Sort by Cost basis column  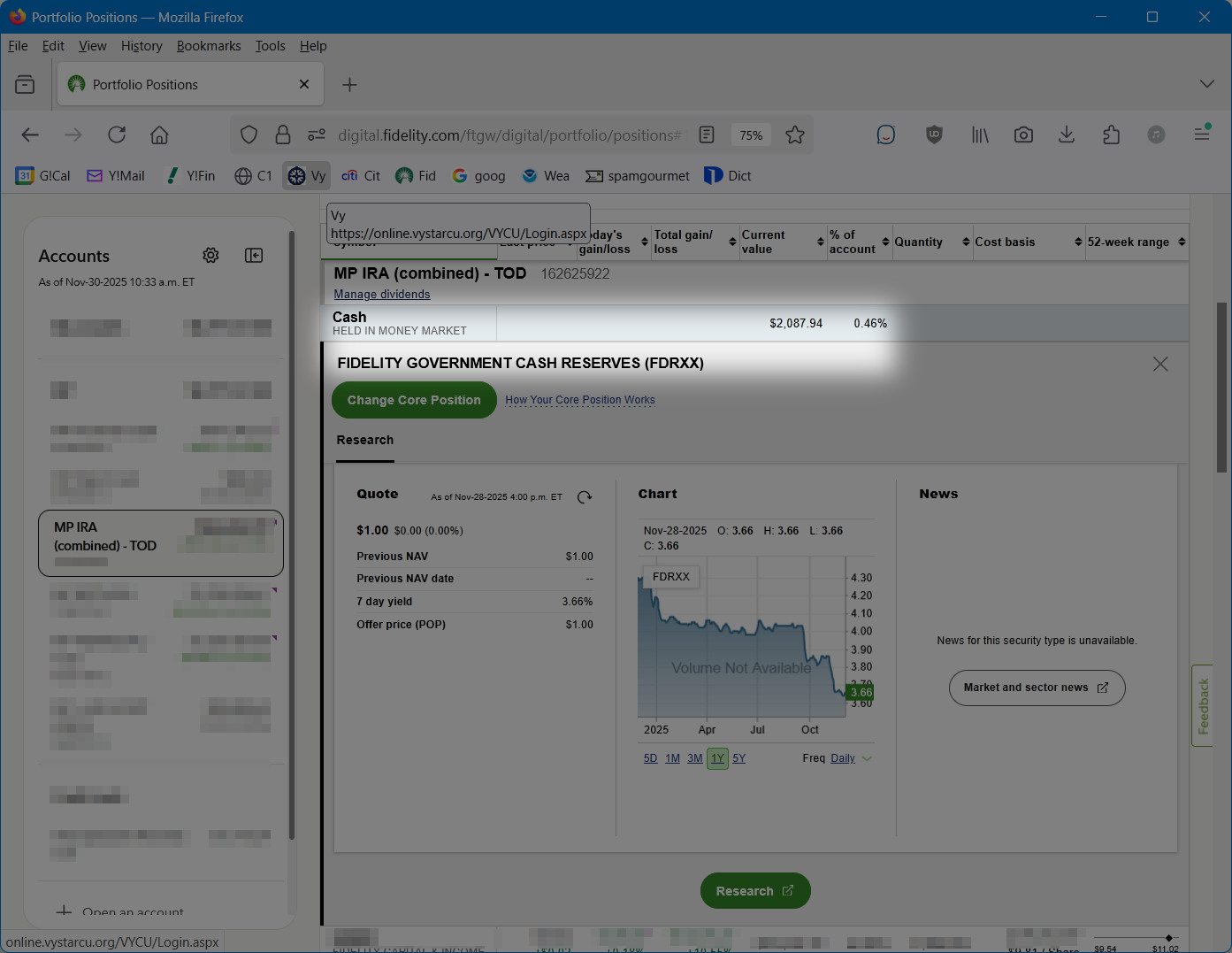pos(1029,242)
